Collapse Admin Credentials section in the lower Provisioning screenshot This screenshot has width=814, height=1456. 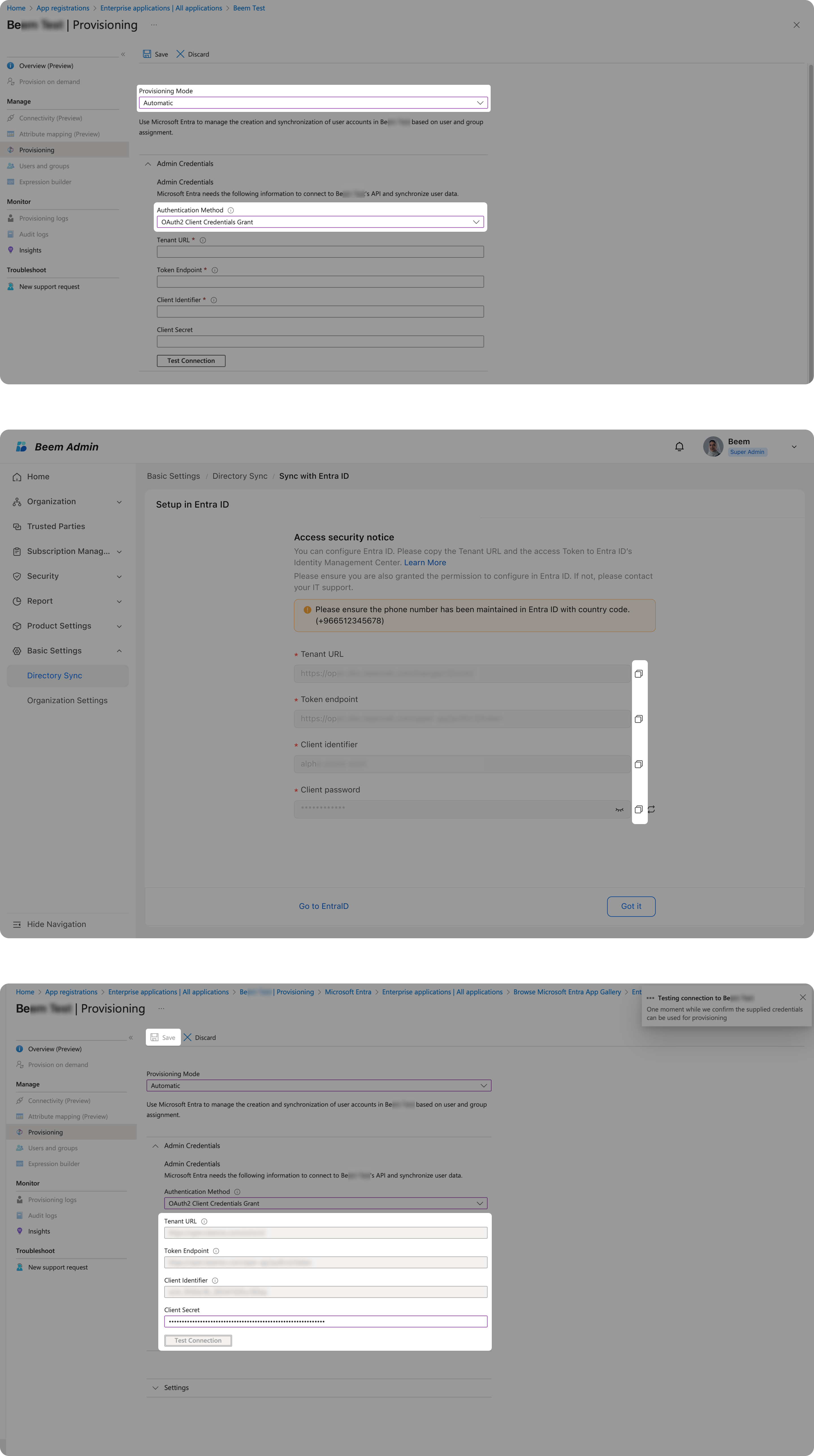point(155,1146)
